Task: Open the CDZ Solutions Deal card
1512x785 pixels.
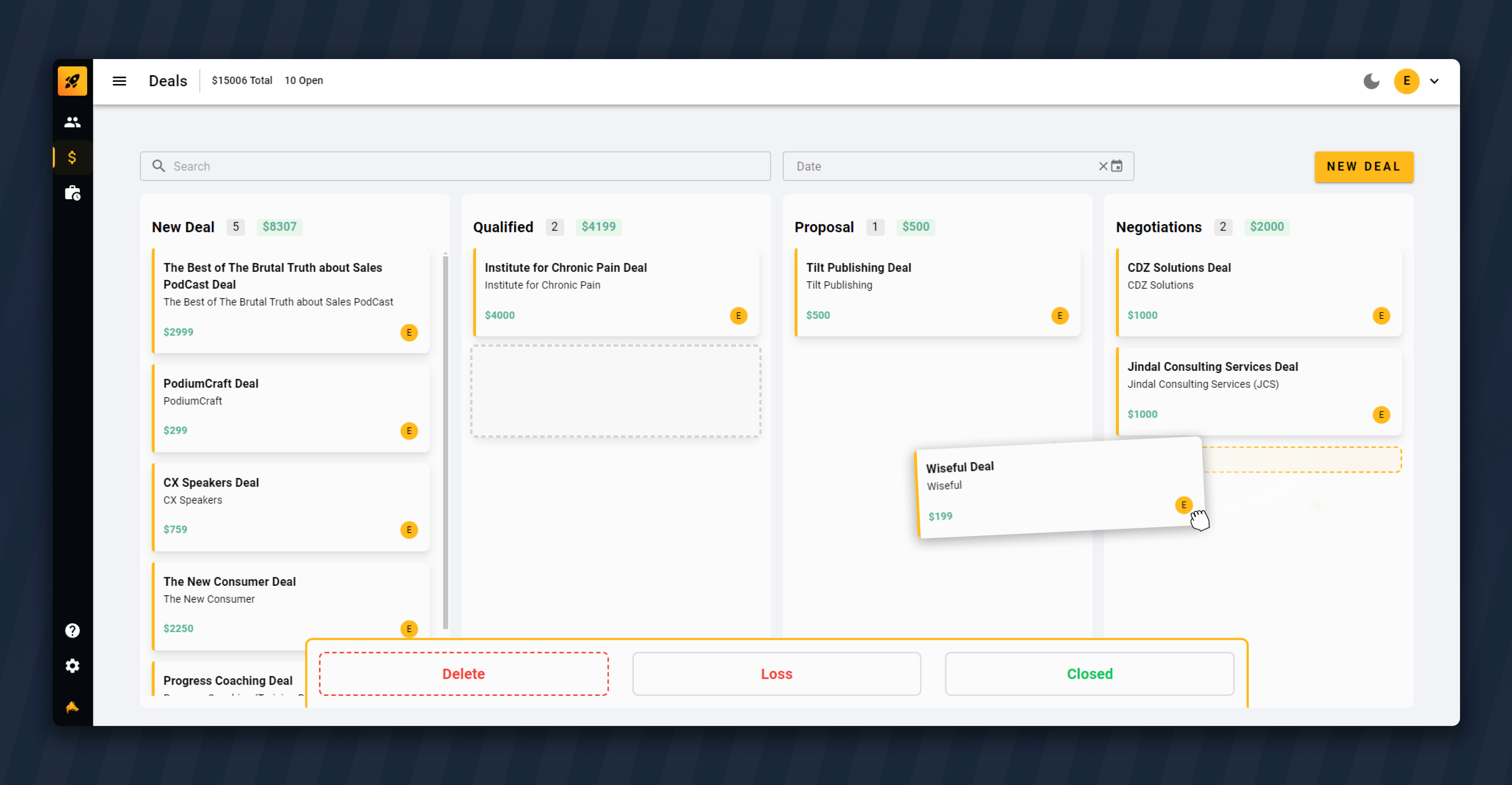Action: click(x=1258, y=292)
